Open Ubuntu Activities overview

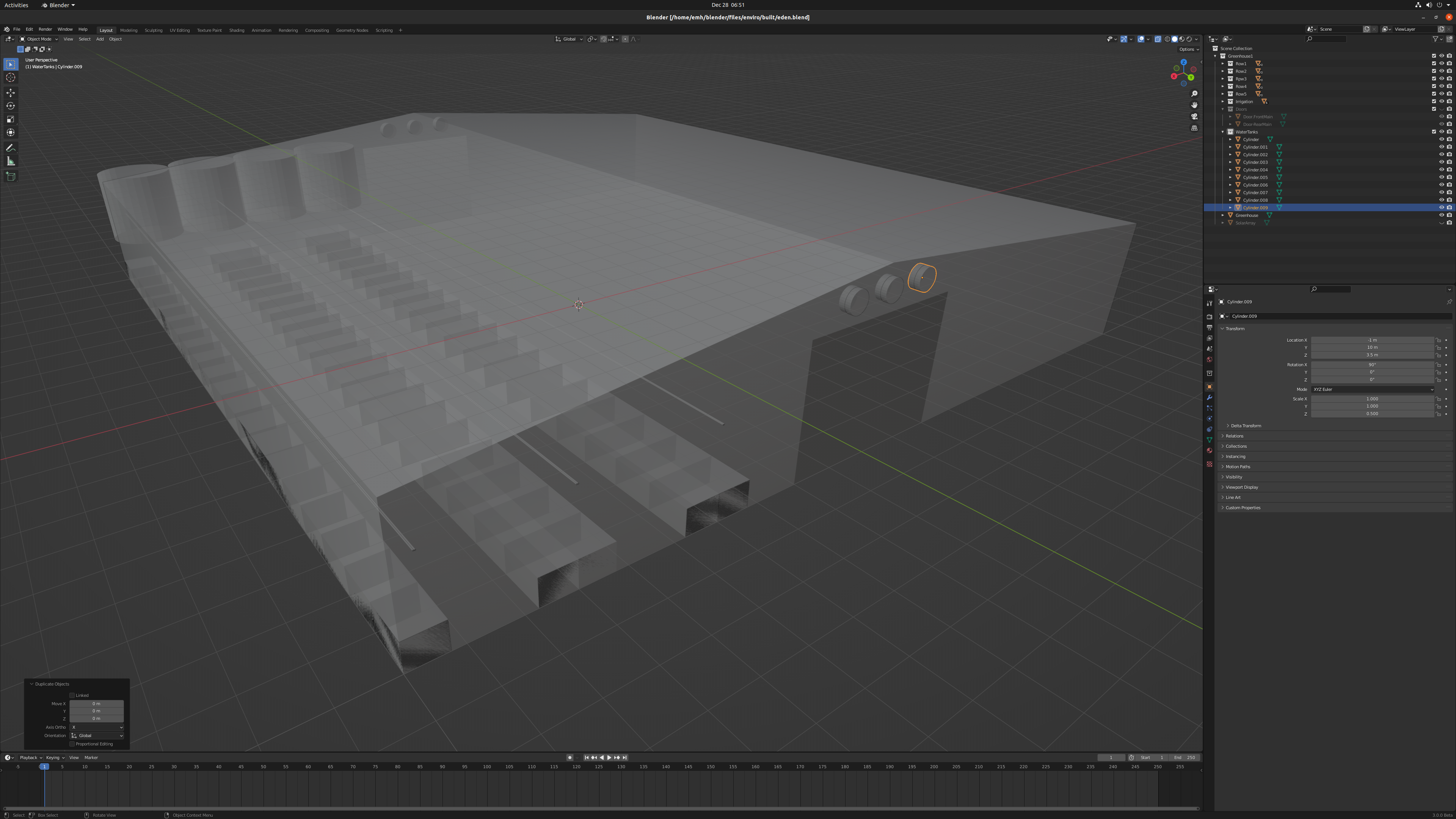point(16,5)
